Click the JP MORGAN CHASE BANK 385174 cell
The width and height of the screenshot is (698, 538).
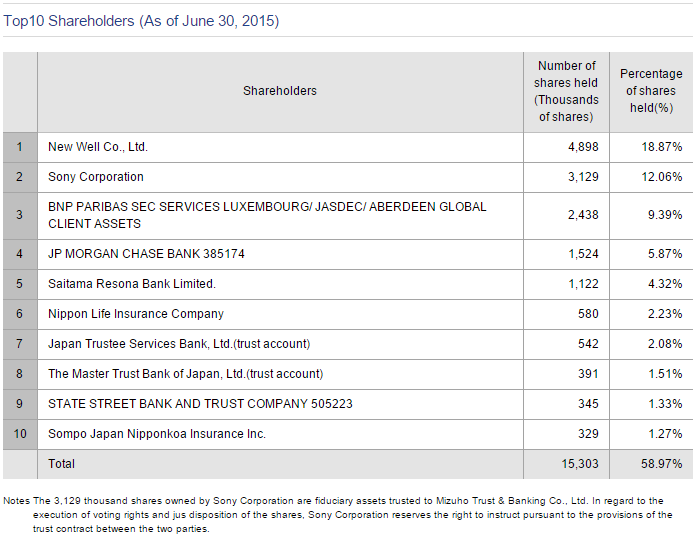click(146, 254)
